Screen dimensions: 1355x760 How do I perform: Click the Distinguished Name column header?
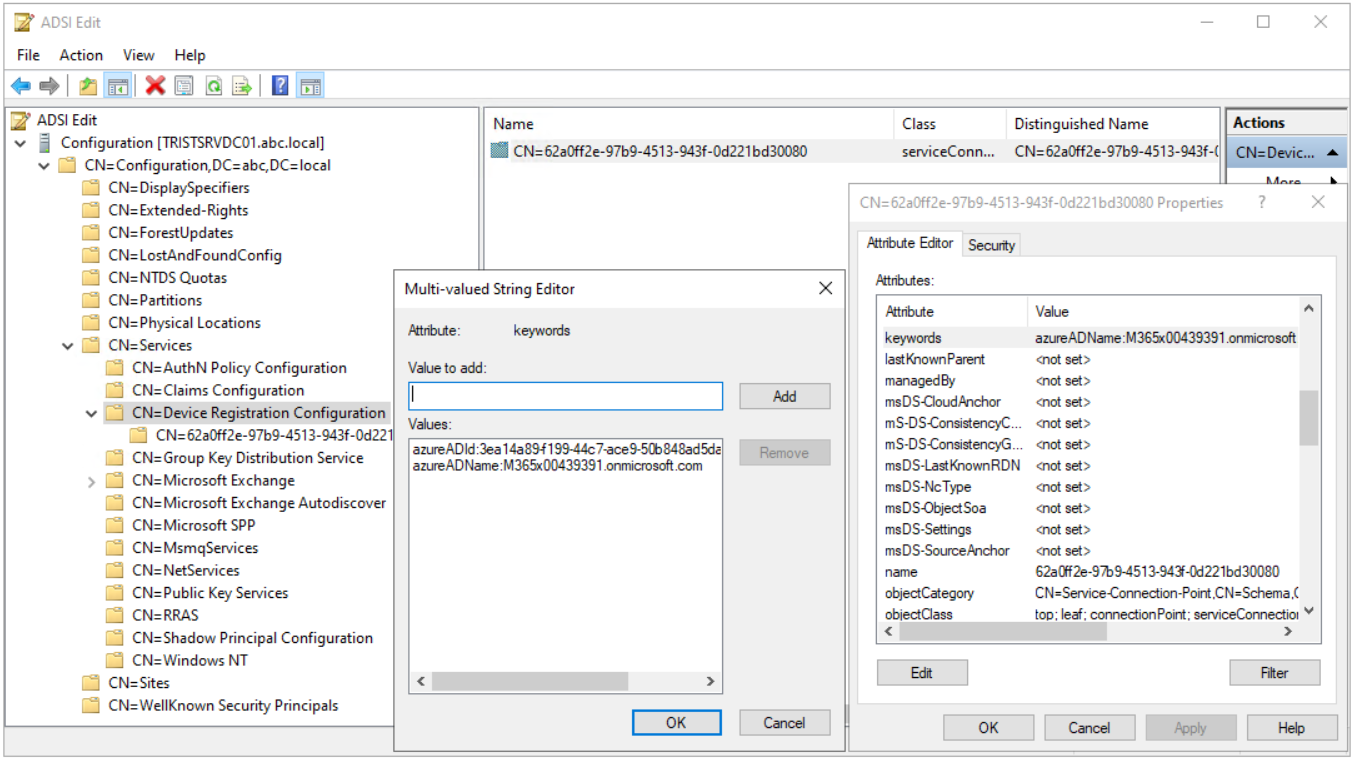coord(1112,124)
